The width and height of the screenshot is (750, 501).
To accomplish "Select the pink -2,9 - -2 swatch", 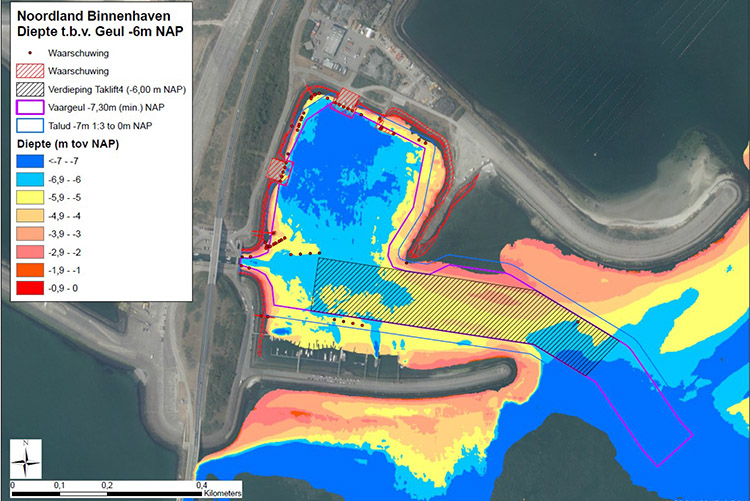I will 30,252.
